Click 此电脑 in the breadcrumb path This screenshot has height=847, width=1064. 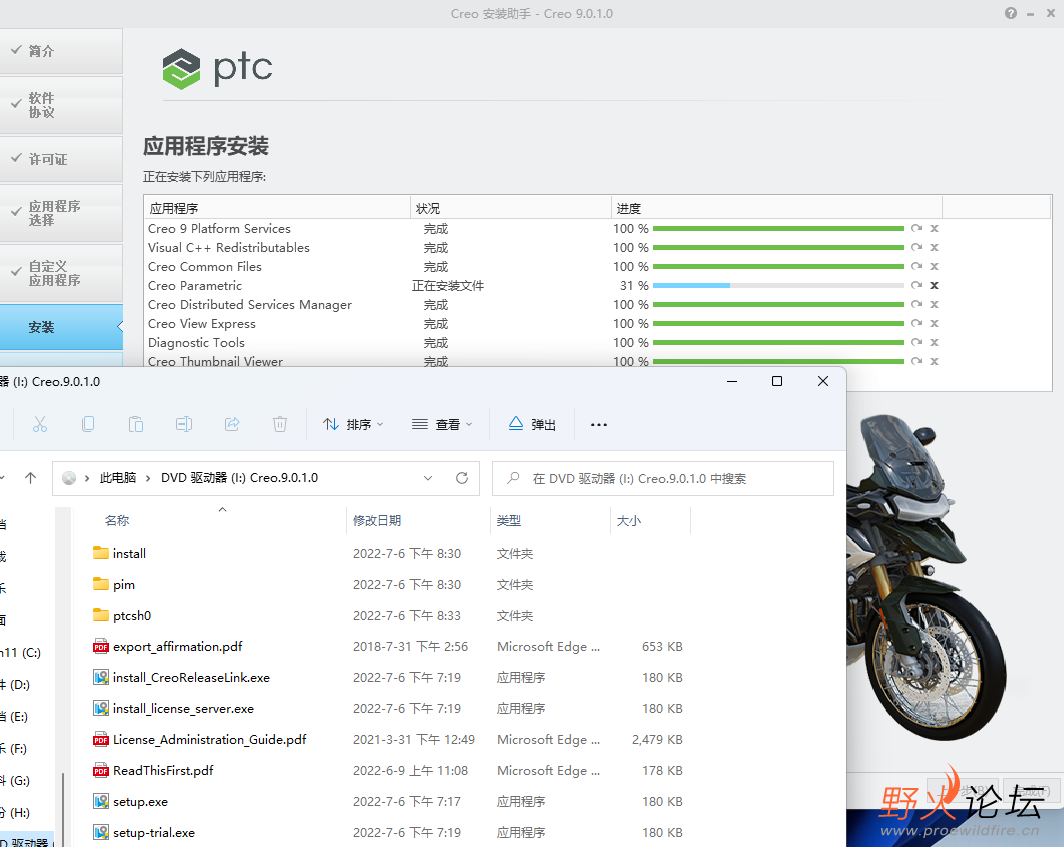click(x=118, y=478)
